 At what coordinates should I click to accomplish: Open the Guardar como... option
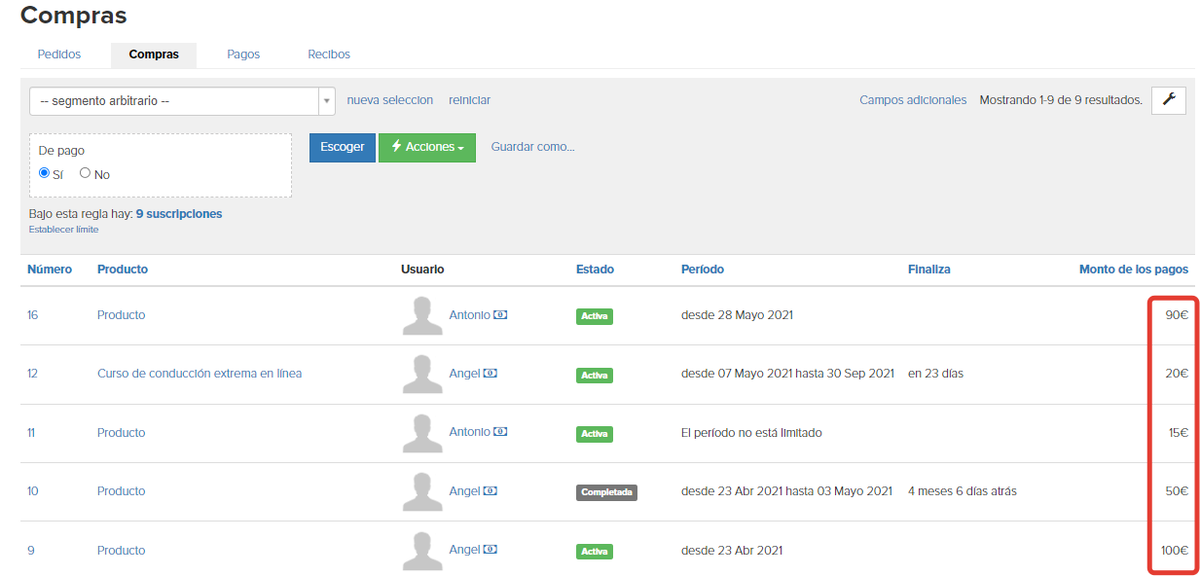click(x=533, y=147)
